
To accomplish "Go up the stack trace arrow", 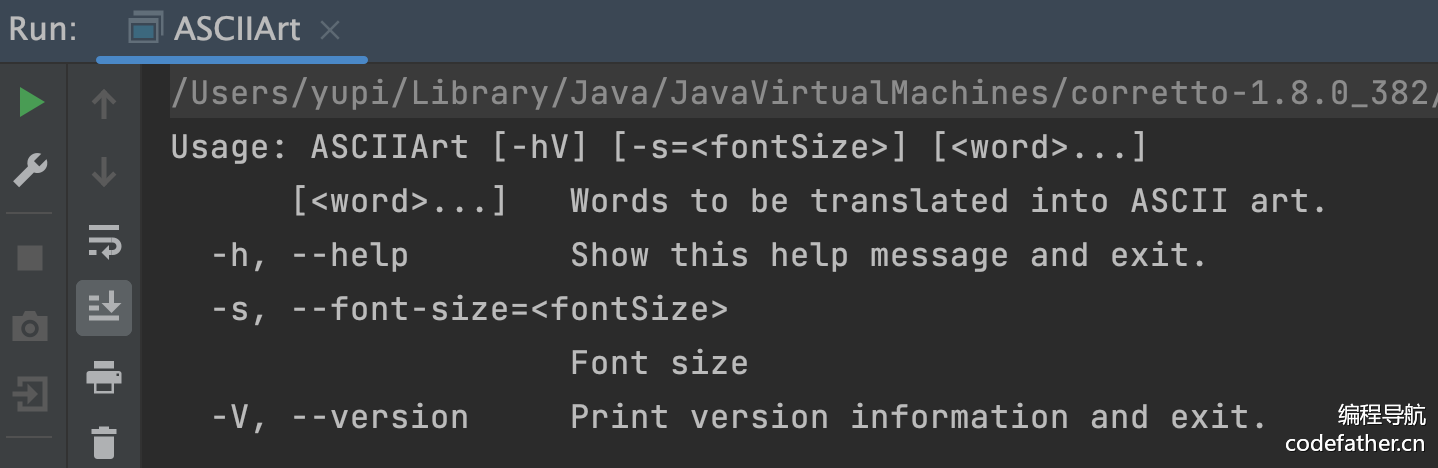I will point(104,103).
